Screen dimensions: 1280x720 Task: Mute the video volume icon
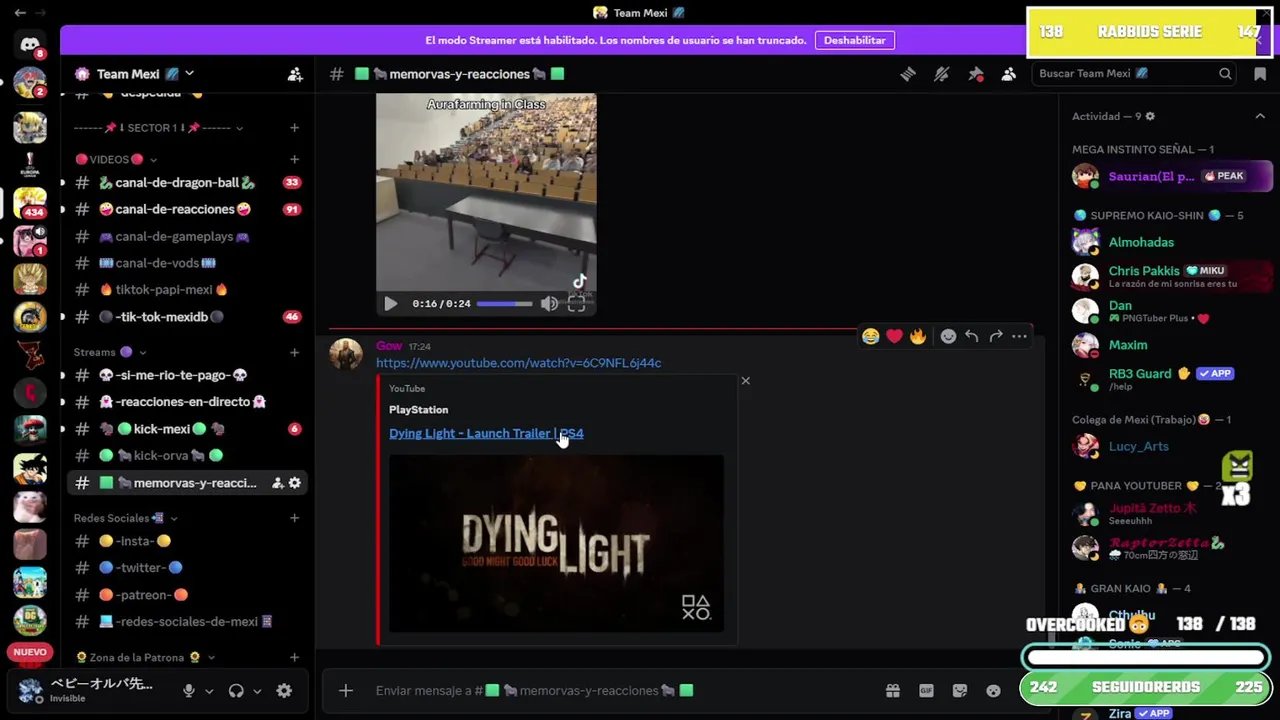point(549,304)
